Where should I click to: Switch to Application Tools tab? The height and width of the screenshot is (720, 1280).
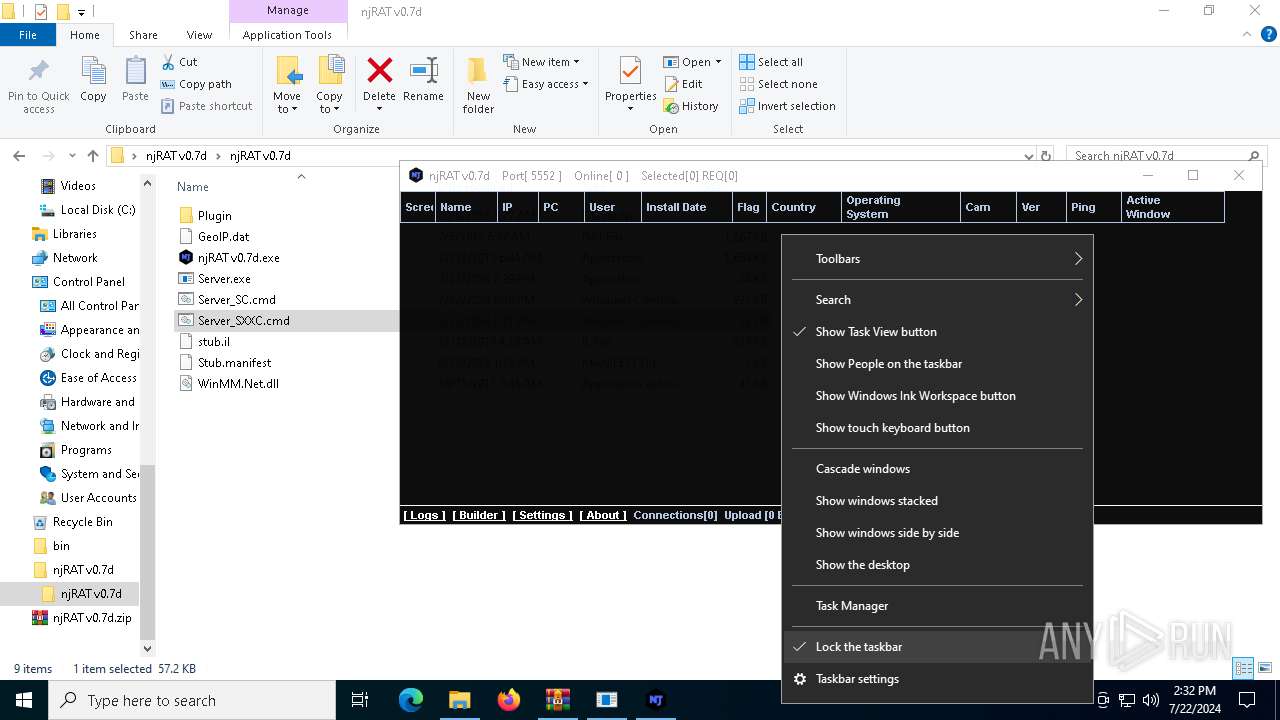click(x=287, y=35)
